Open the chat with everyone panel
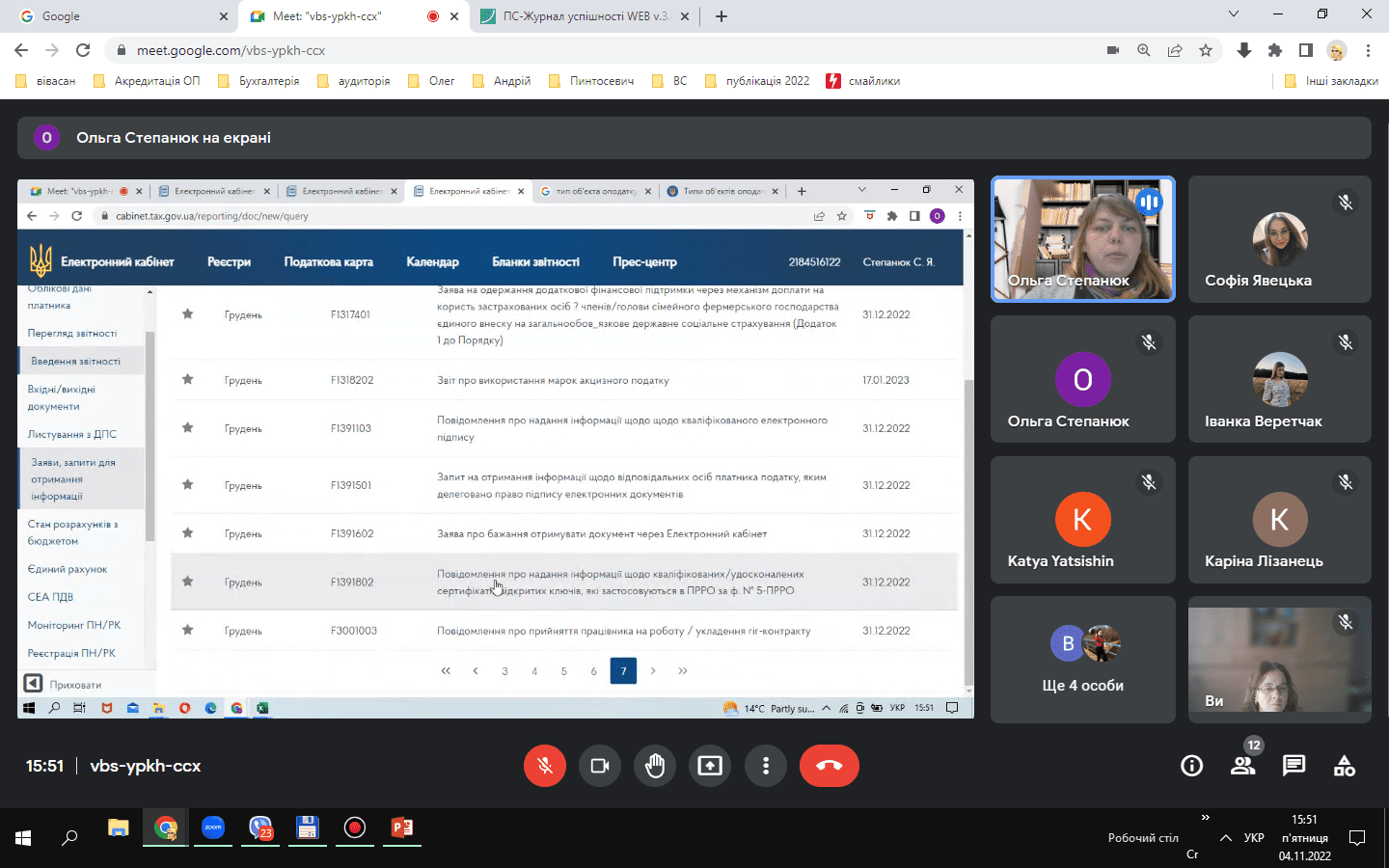The height and width of the screenshot is (868, 1389). click(1294, 766)
